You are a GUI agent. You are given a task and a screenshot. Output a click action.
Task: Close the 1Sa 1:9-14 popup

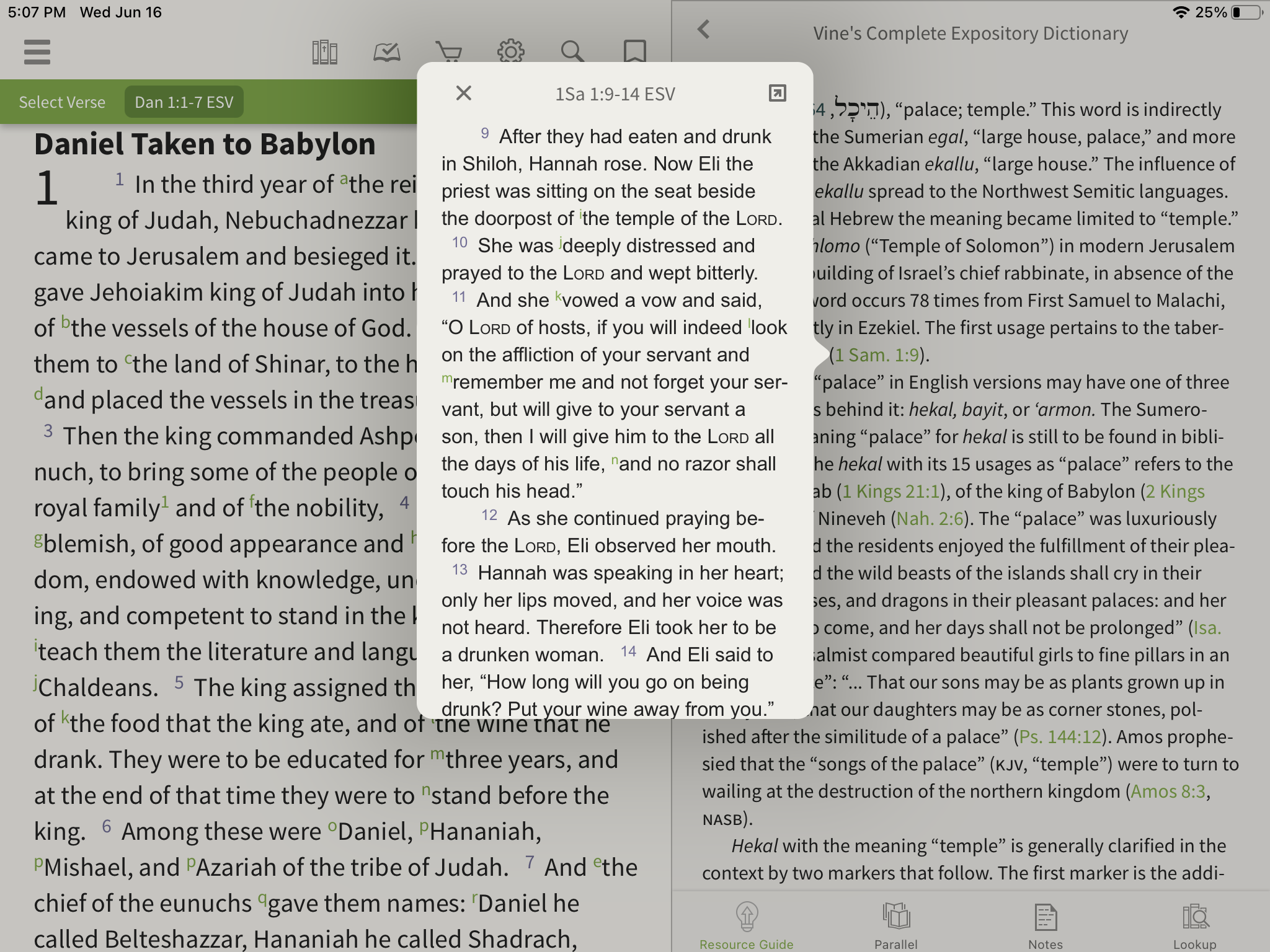464,93
